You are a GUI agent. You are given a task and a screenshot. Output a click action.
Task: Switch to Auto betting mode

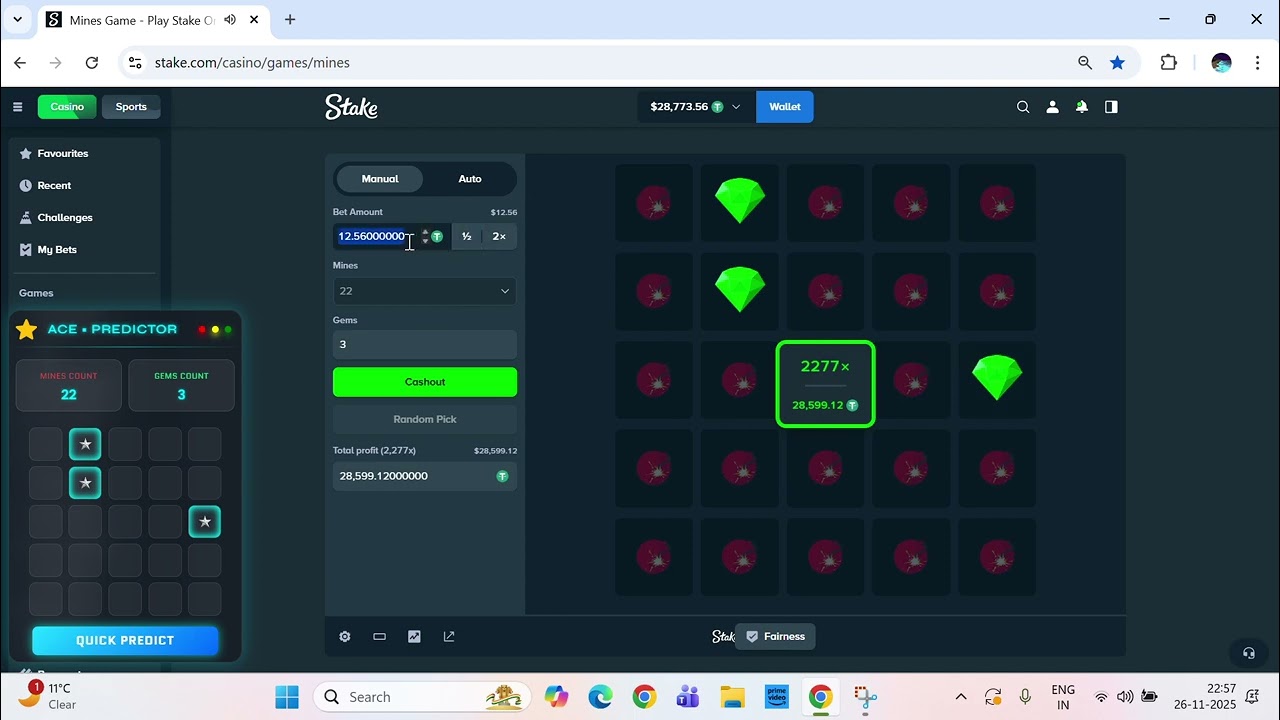[470, 179]
